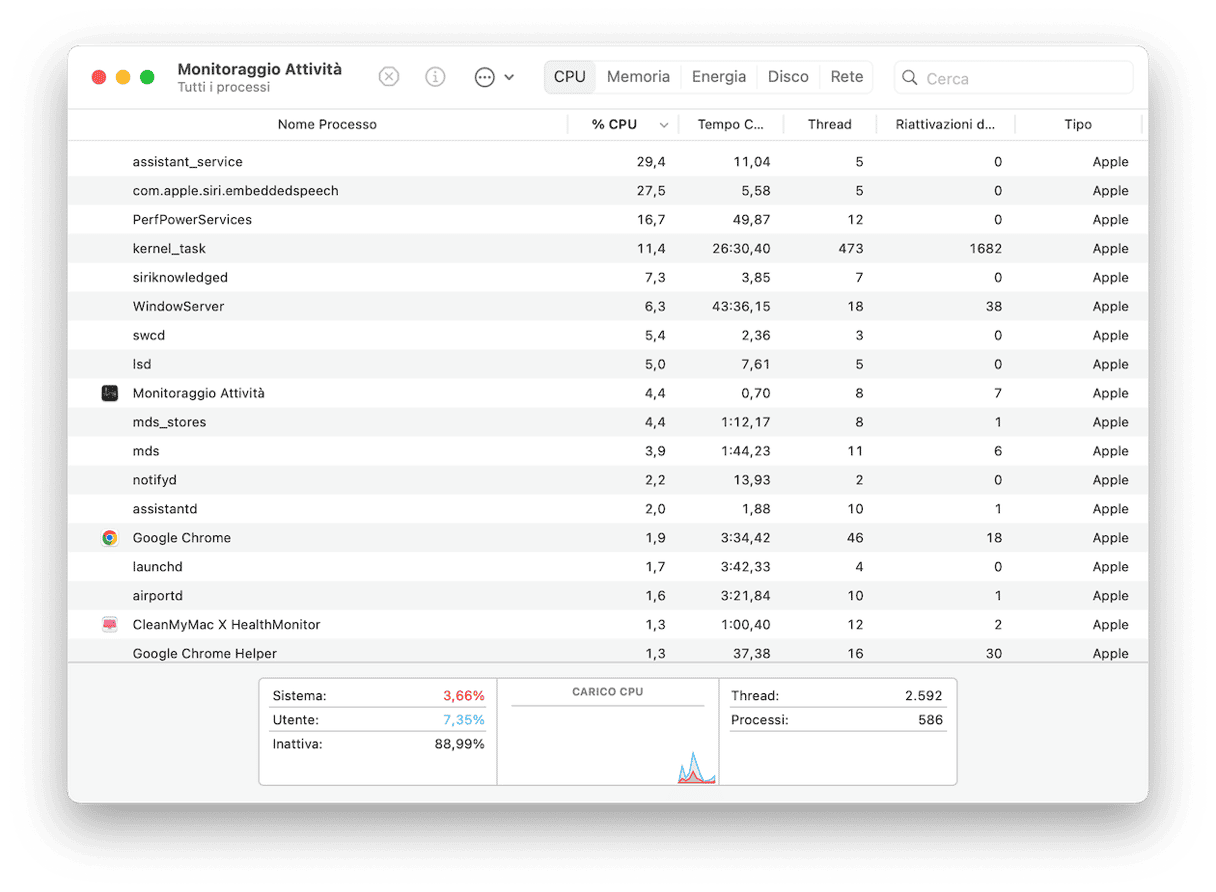Viewport: 1216px width, 892px height.
Task: Switch to the Memoria tab
Action: click(638, 77)
